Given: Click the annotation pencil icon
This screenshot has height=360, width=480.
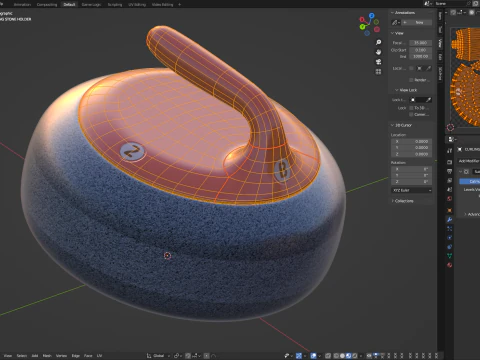Looking at the screenshot, I should click(x=395, y=22).
